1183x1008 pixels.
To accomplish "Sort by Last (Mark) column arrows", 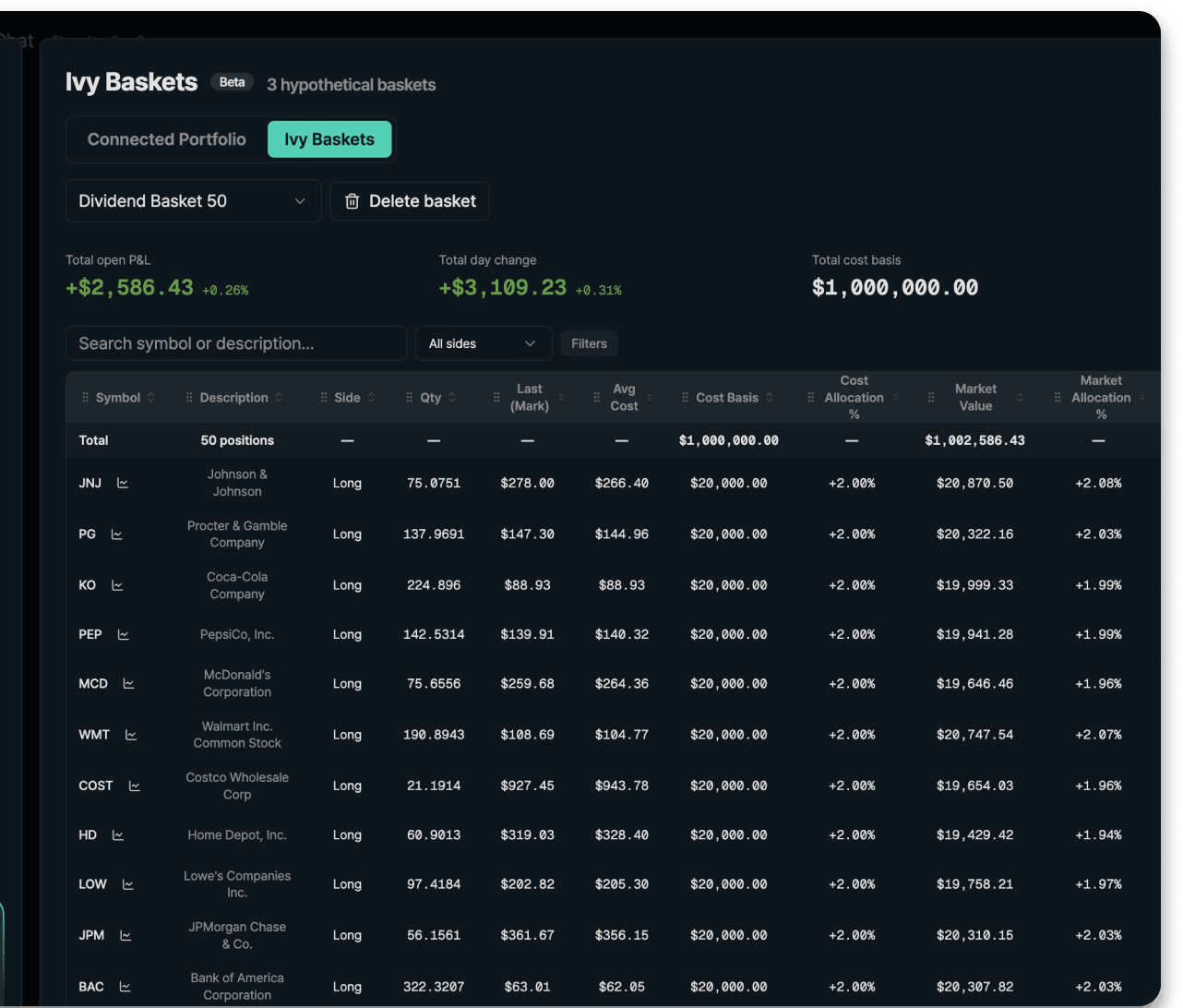I will tap(561, 398).
